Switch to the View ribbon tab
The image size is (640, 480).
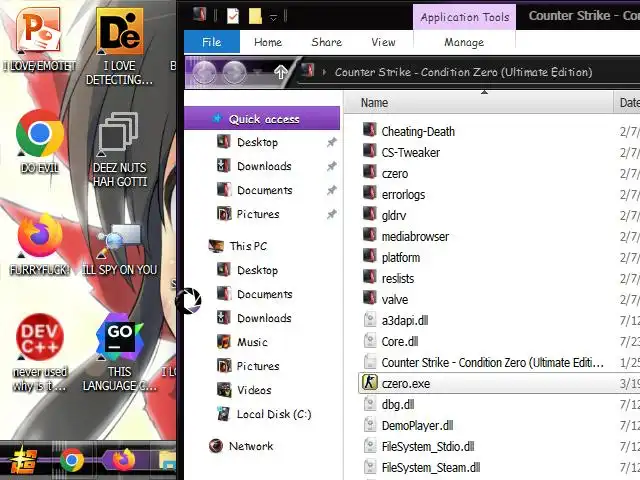(x=383, y=42)
